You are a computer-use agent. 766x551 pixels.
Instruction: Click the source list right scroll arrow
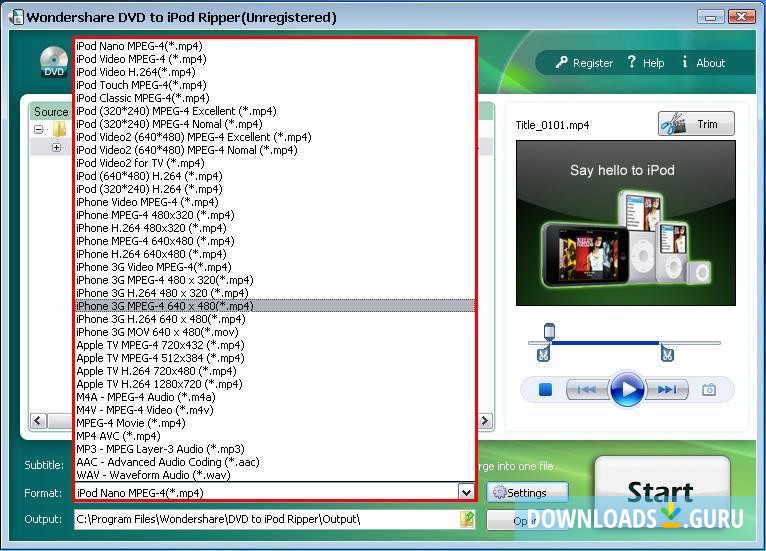[x=485, y=421]
